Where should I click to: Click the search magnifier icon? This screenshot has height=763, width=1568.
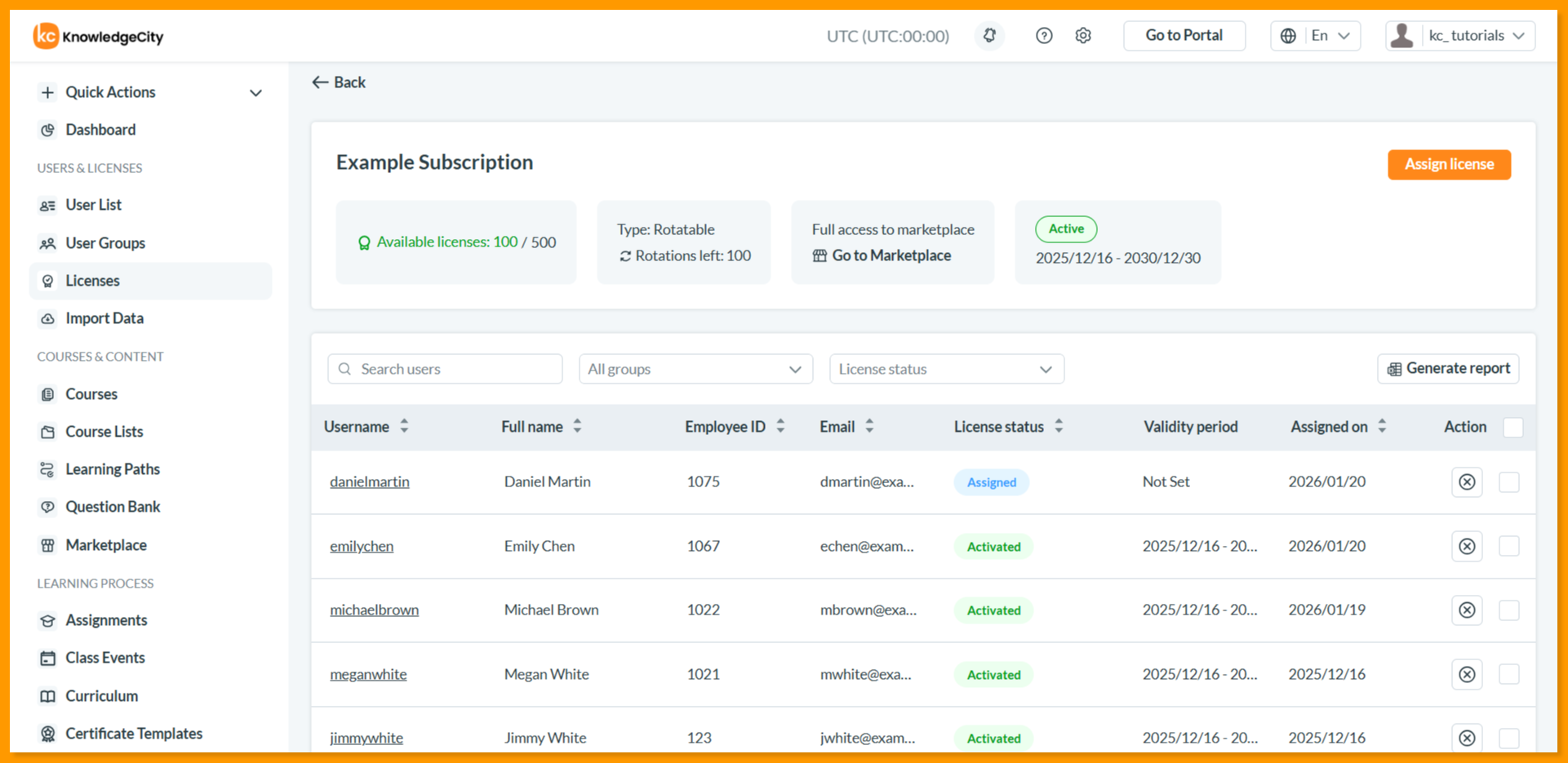(x=345, y=369)
